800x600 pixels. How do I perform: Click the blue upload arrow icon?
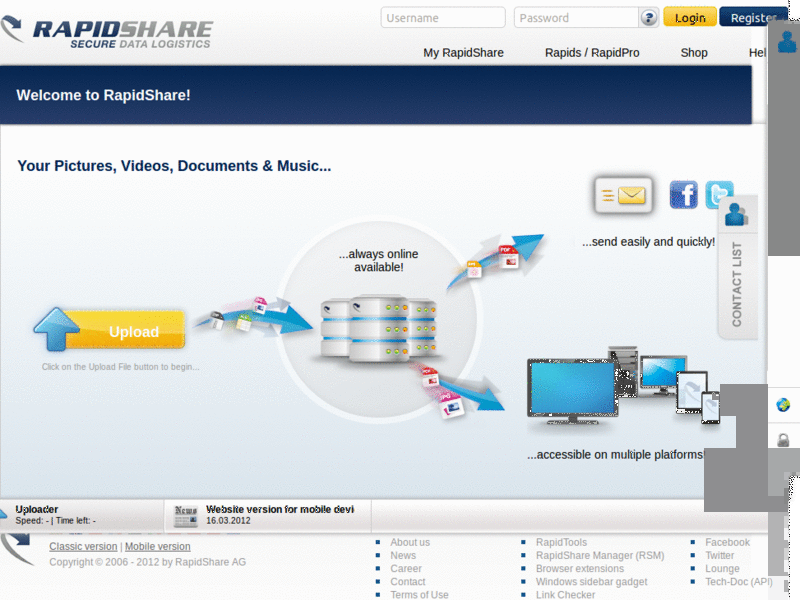(56, 329)
